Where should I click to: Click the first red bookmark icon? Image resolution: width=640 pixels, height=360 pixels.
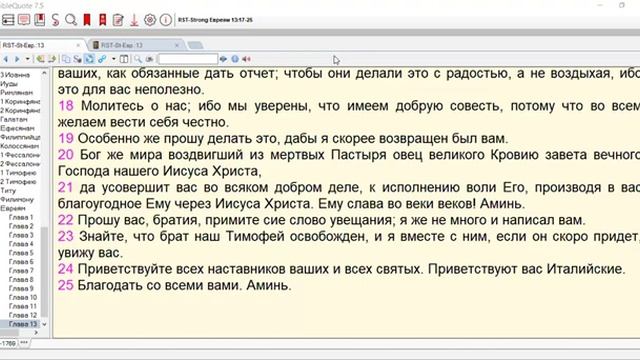[87, 20]
